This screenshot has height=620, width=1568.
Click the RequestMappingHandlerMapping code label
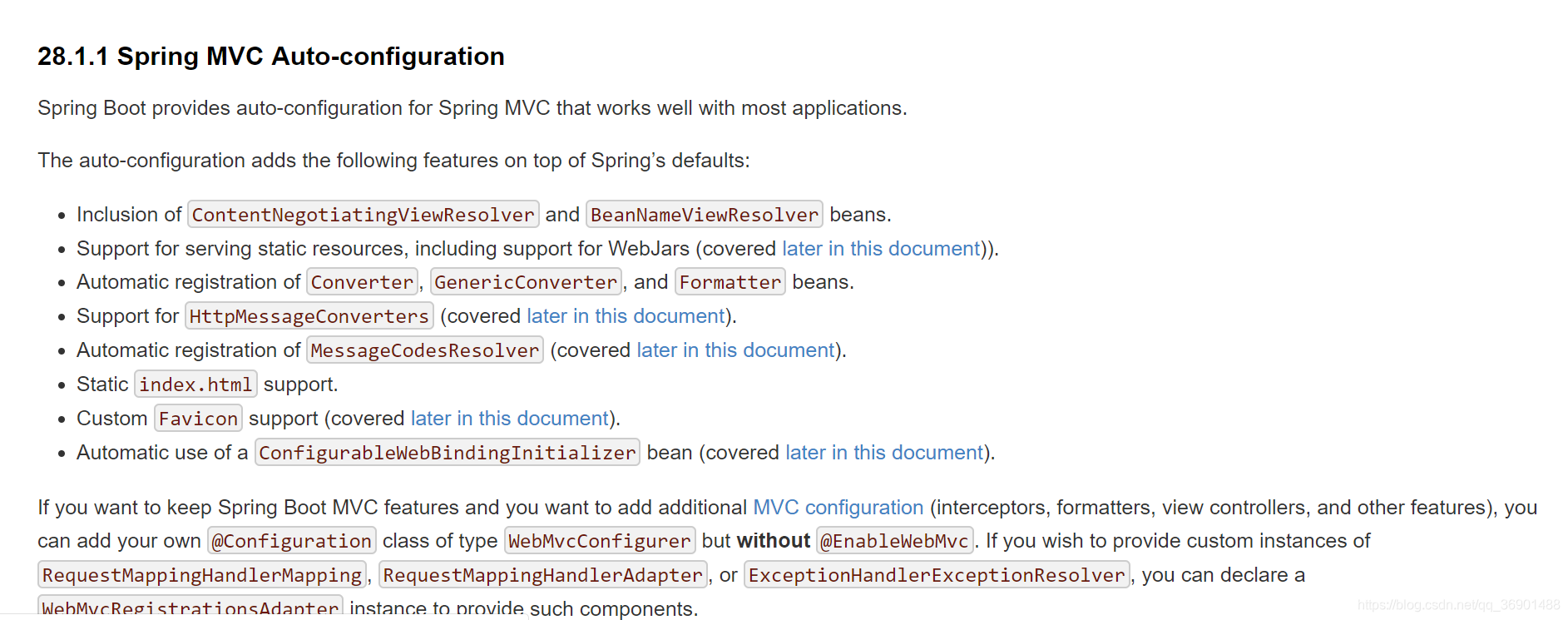202,575
